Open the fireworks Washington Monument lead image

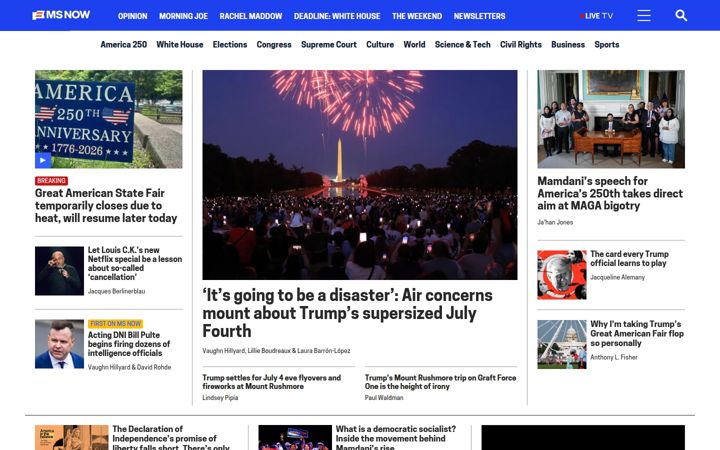[x=360, y=174]
